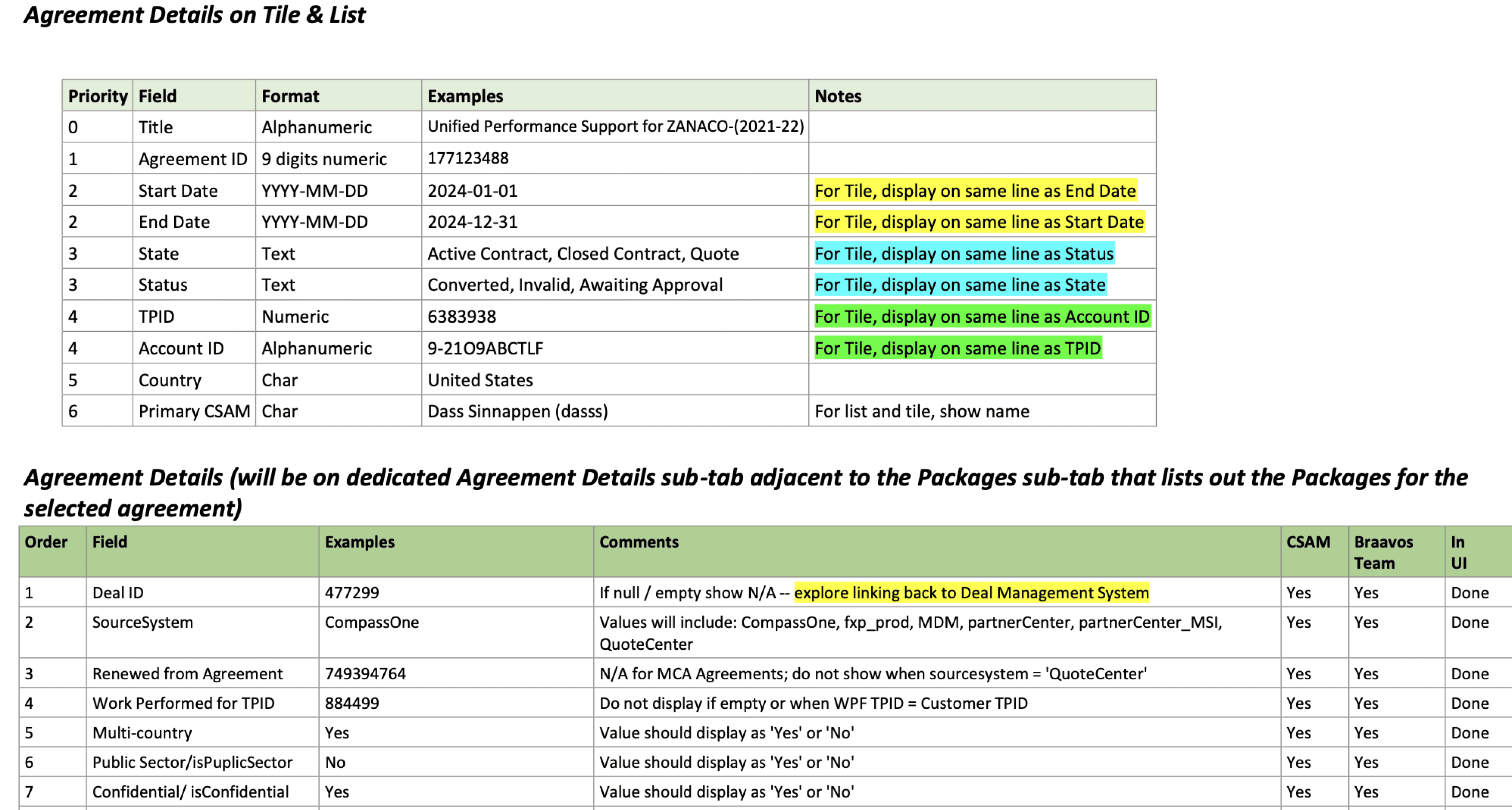Click cyan note about Status line
Viewport: 1512px width, 810px height.
[x=964, y=254]
